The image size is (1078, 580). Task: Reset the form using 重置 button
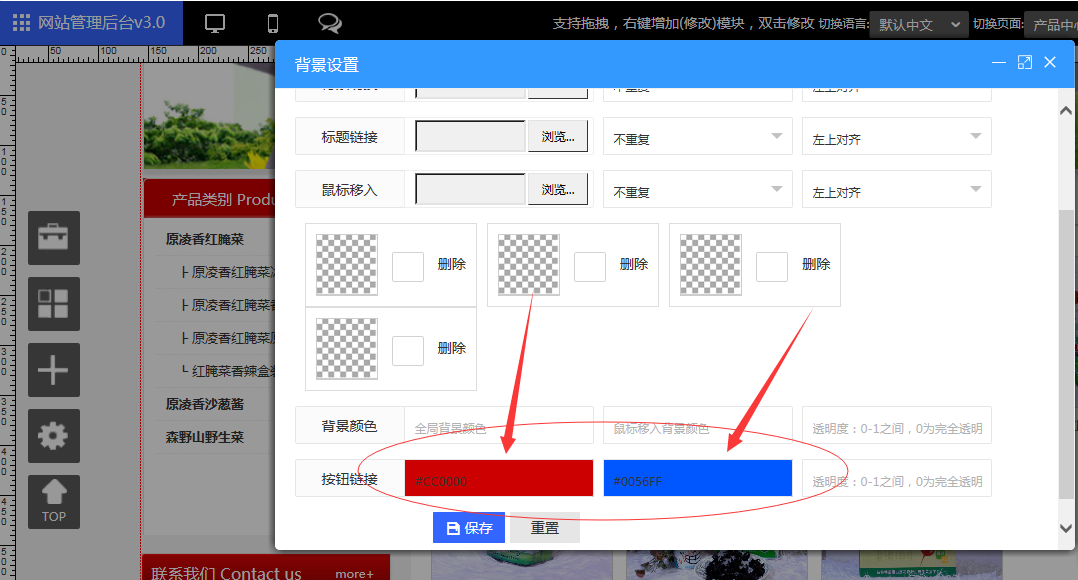coord(544,527)
